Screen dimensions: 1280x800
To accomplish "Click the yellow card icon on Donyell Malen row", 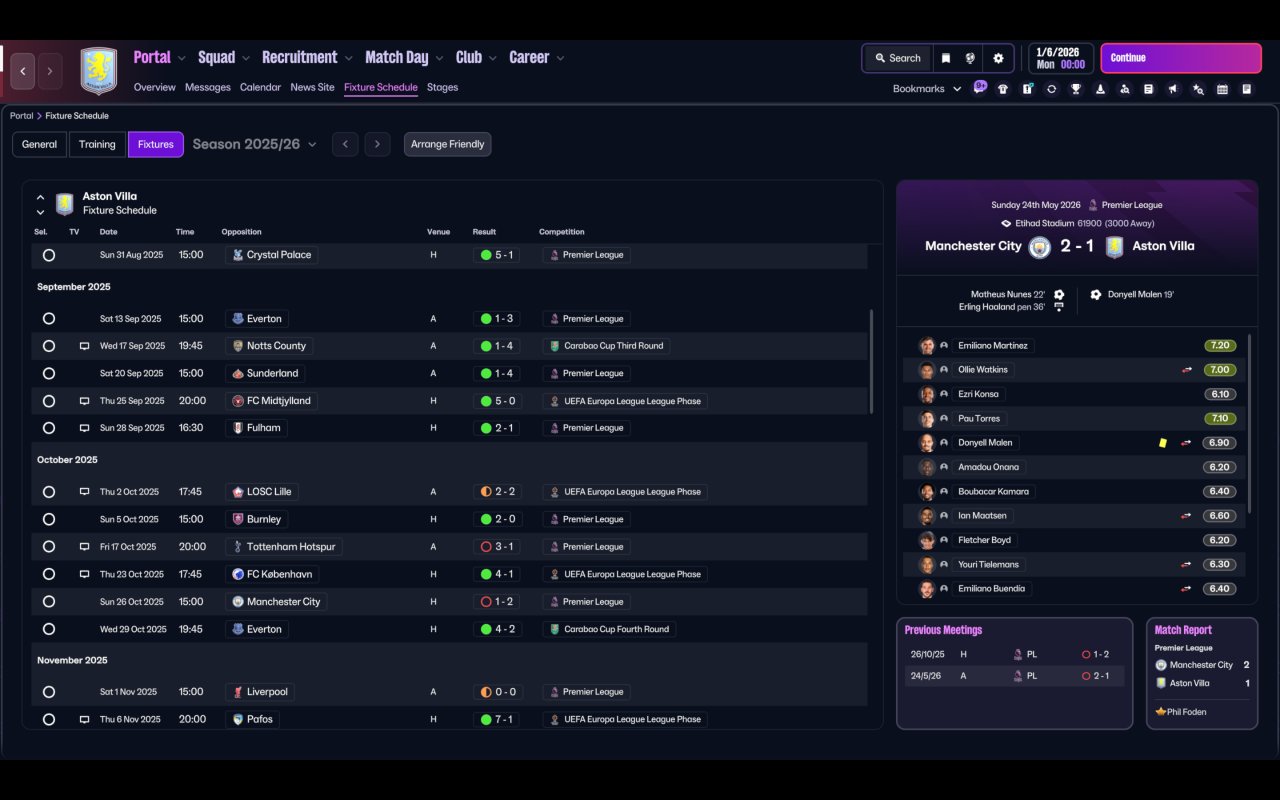I will (x=1163, y=443).
